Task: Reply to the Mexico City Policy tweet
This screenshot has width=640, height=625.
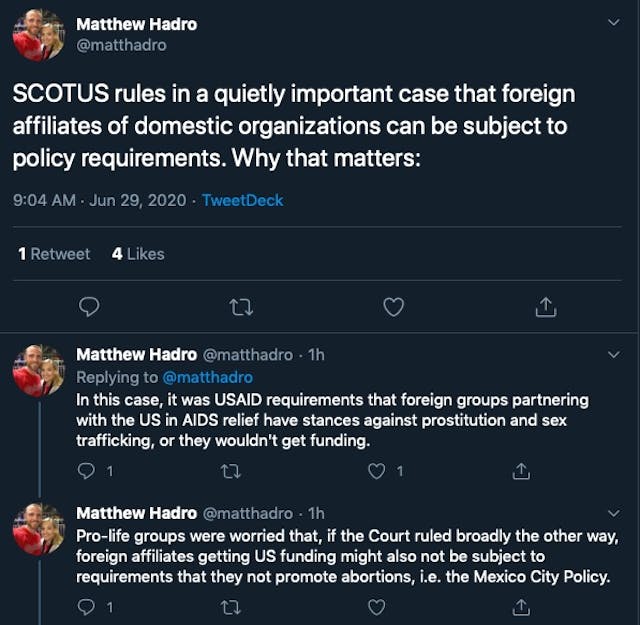Action: coord(87,606)
